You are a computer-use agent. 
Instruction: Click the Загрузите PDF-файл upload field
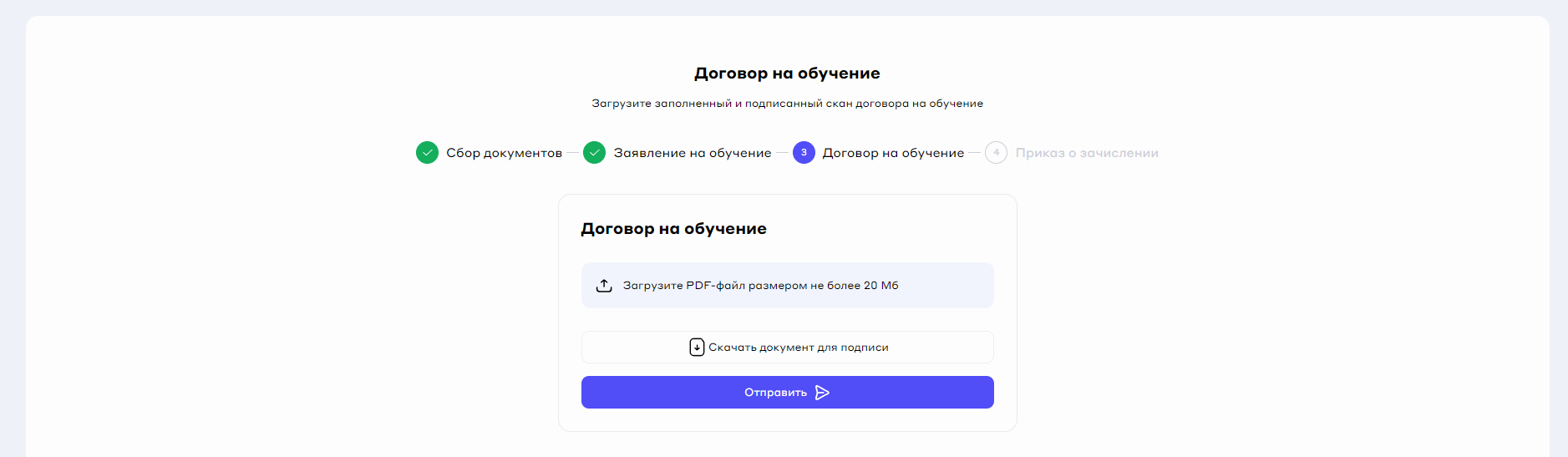coord(787,286)
